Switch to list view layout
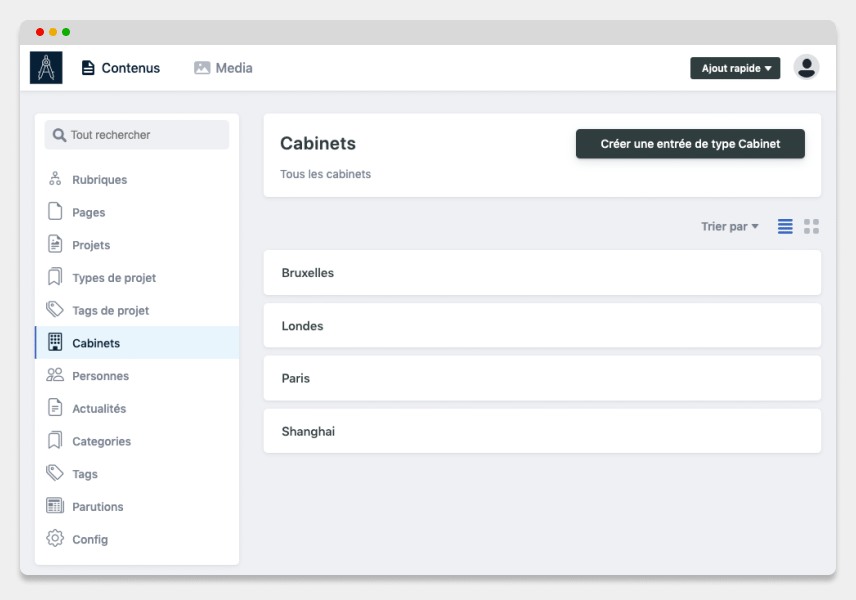 coord(785,227)
